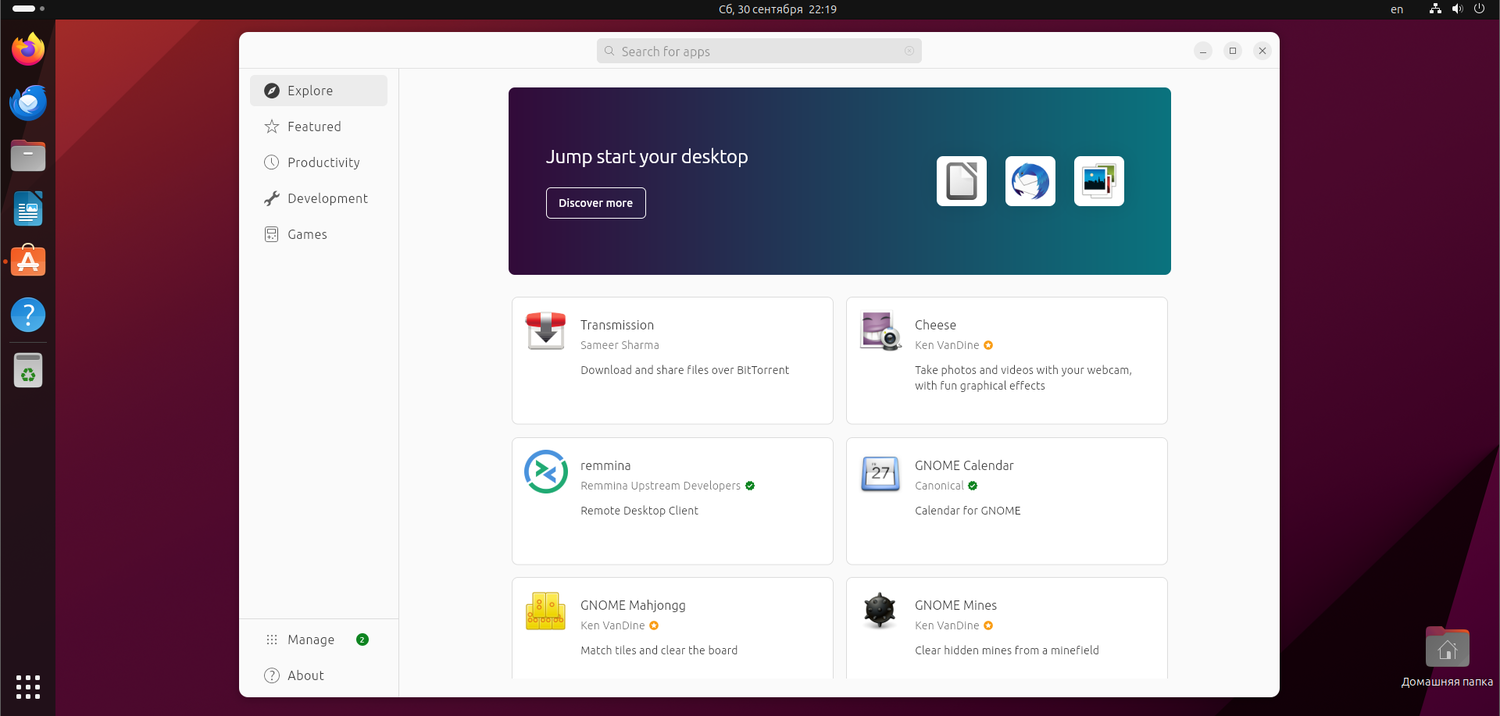The image size is (1500, 716).
Task: Open the GNOME Mines card title
Action: (x=955, y=606)
